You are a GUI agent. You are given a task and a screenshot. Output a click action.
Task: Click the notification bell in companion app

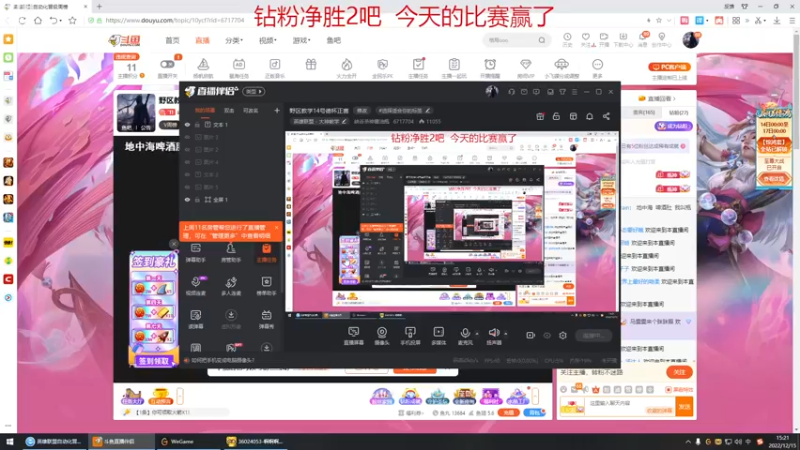589,116
